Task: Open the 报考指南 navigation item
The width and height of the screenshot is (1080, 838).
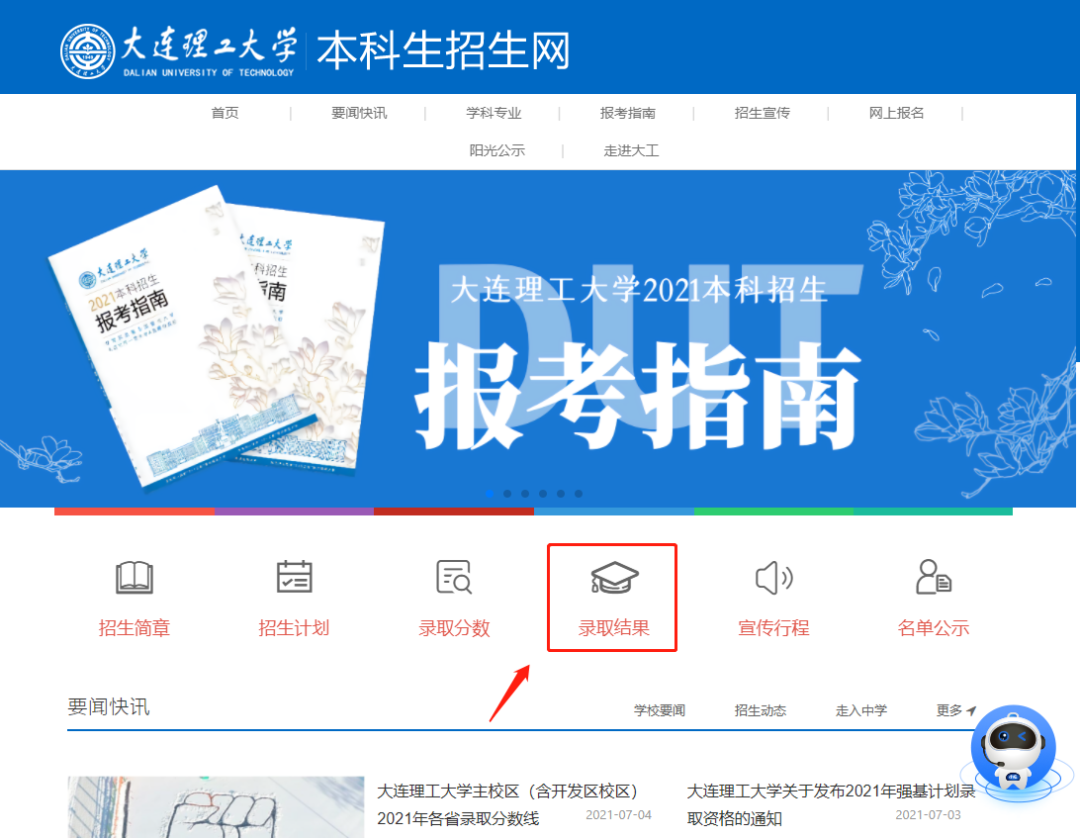Action: pos(627,113)
